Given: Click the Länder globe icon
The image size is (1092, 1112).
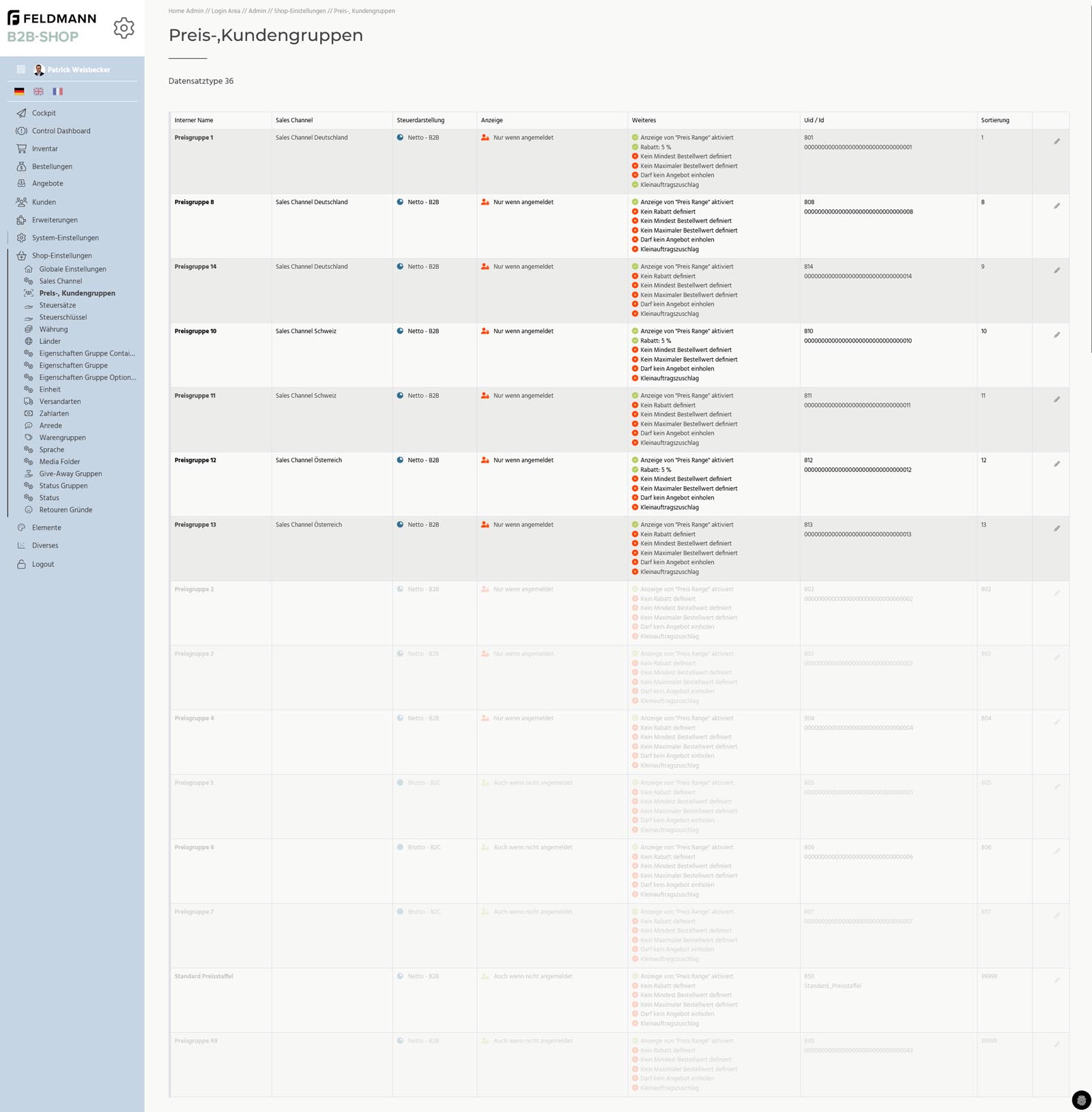Looking at the screenshot, I should (29, 341).
